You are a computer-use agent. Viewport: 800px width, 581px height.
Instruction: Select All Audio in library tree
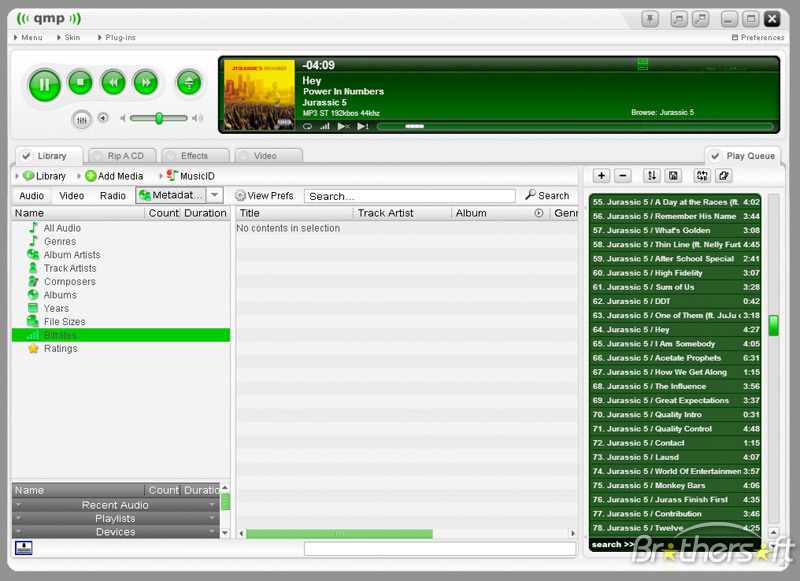click(62, 228)
